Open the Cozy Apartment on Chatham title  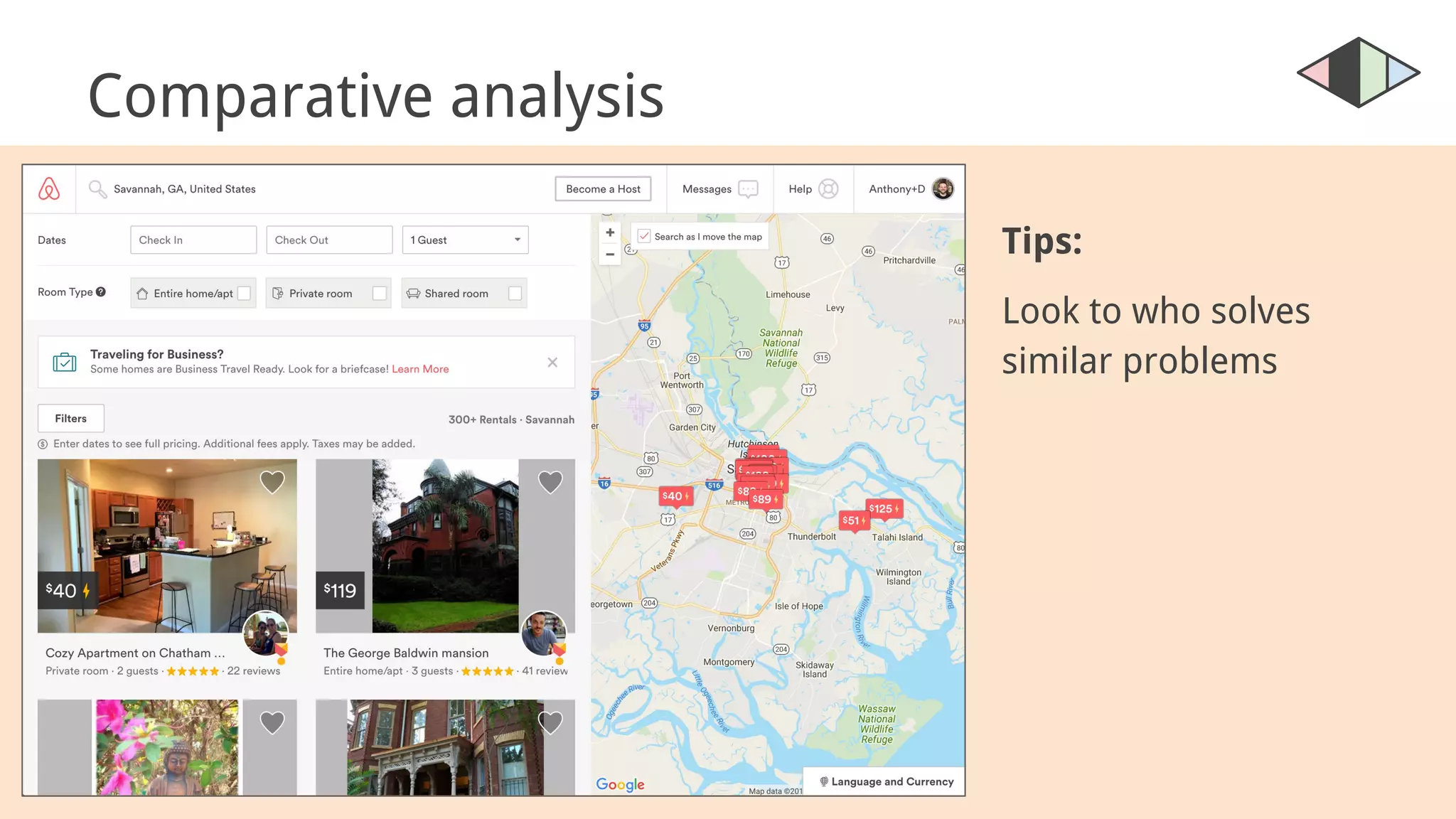pos(135,653)
